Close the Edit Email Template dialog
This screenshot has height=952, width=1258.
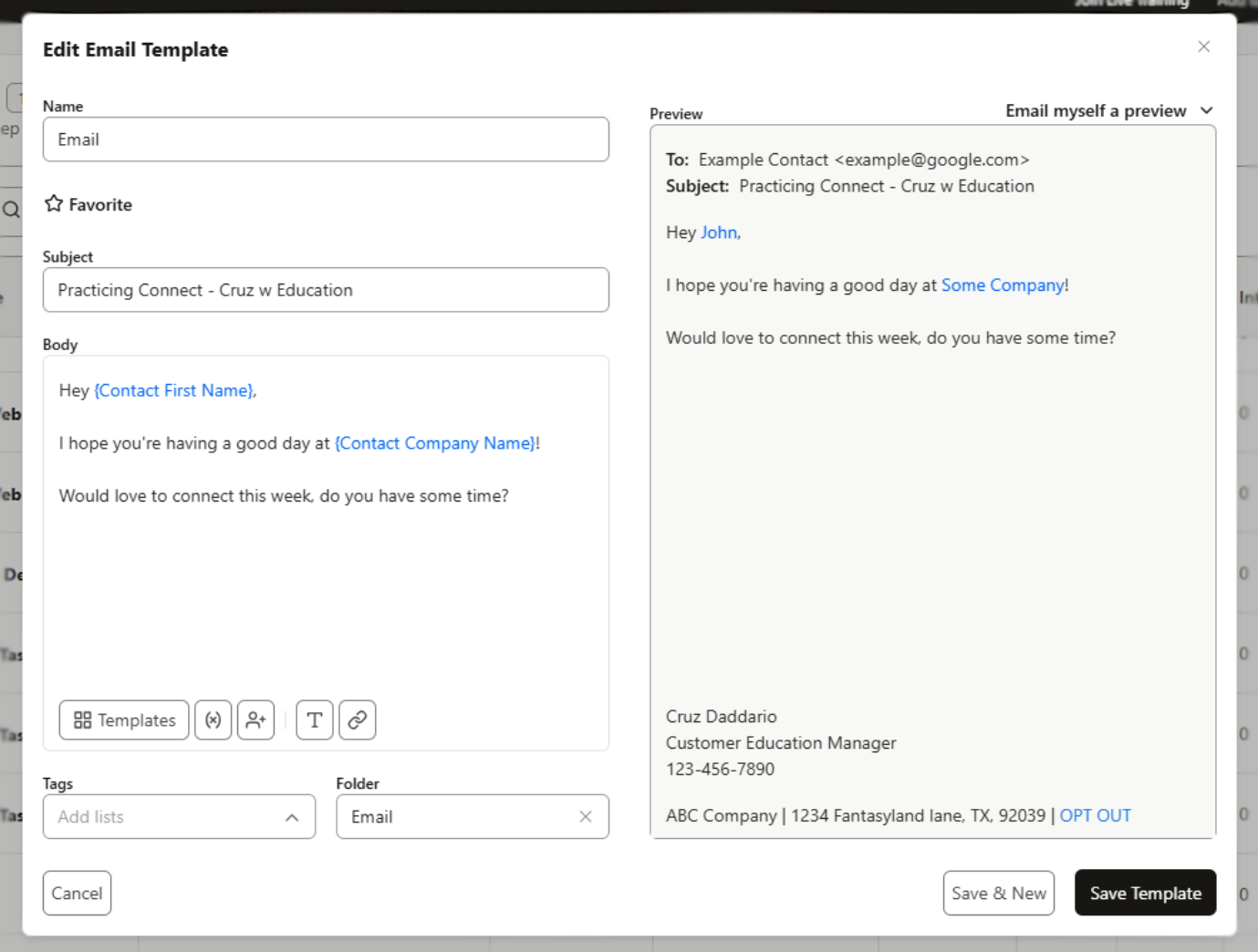pyautogui.click(x=1203, y=47)
